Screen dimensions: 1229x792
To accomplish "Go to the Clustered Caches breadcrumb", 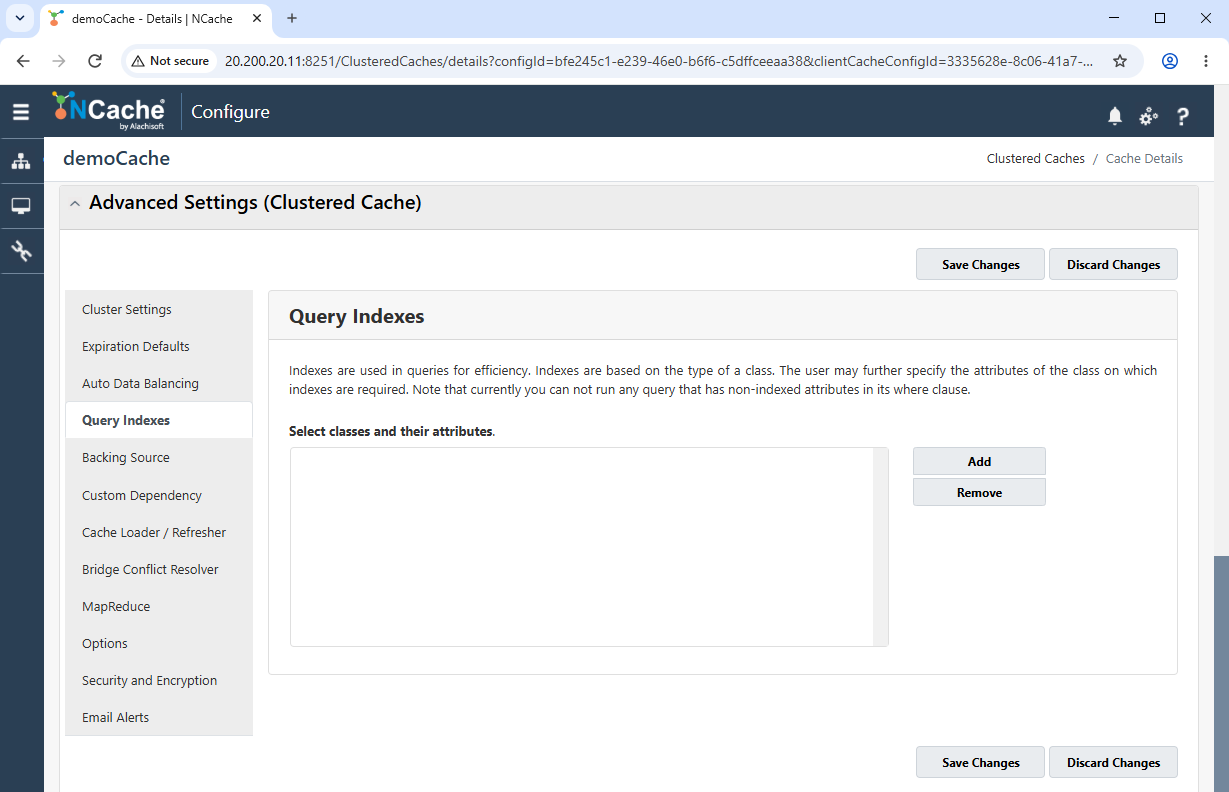I will [x=1035, y=159].
